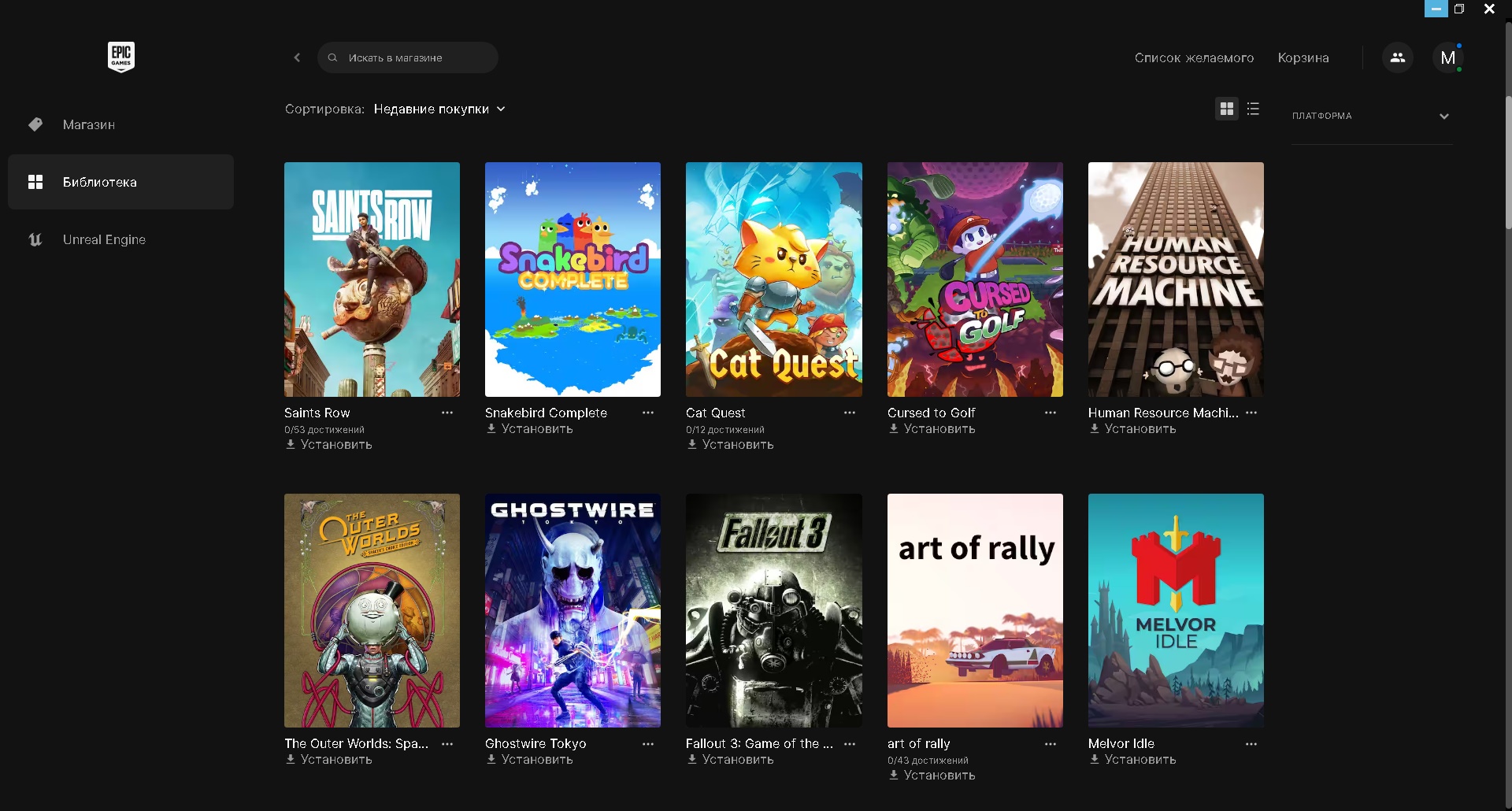Open three-dots menu for Cursed to Golf
The height and width of the screenshot is (811, 1512).
click(1051, 413)
